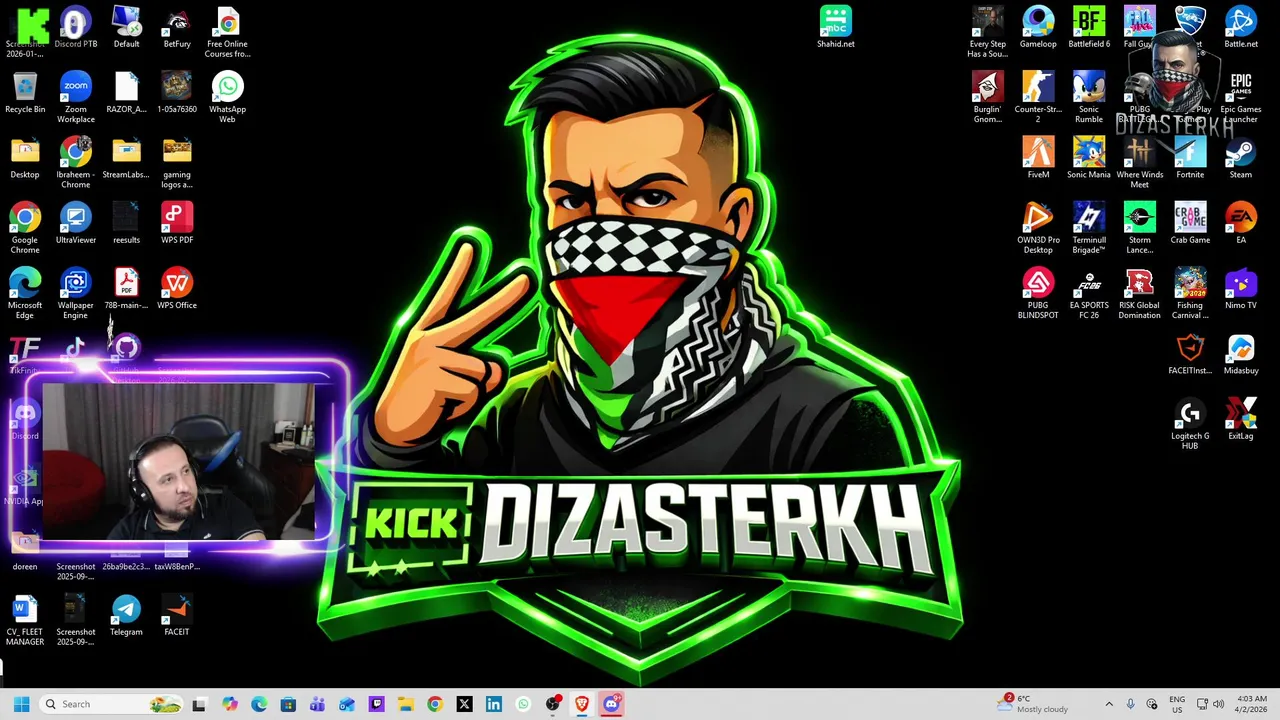Launch FiveM from the desktop
The image size is (1280, 720).
coord(1038,158)
